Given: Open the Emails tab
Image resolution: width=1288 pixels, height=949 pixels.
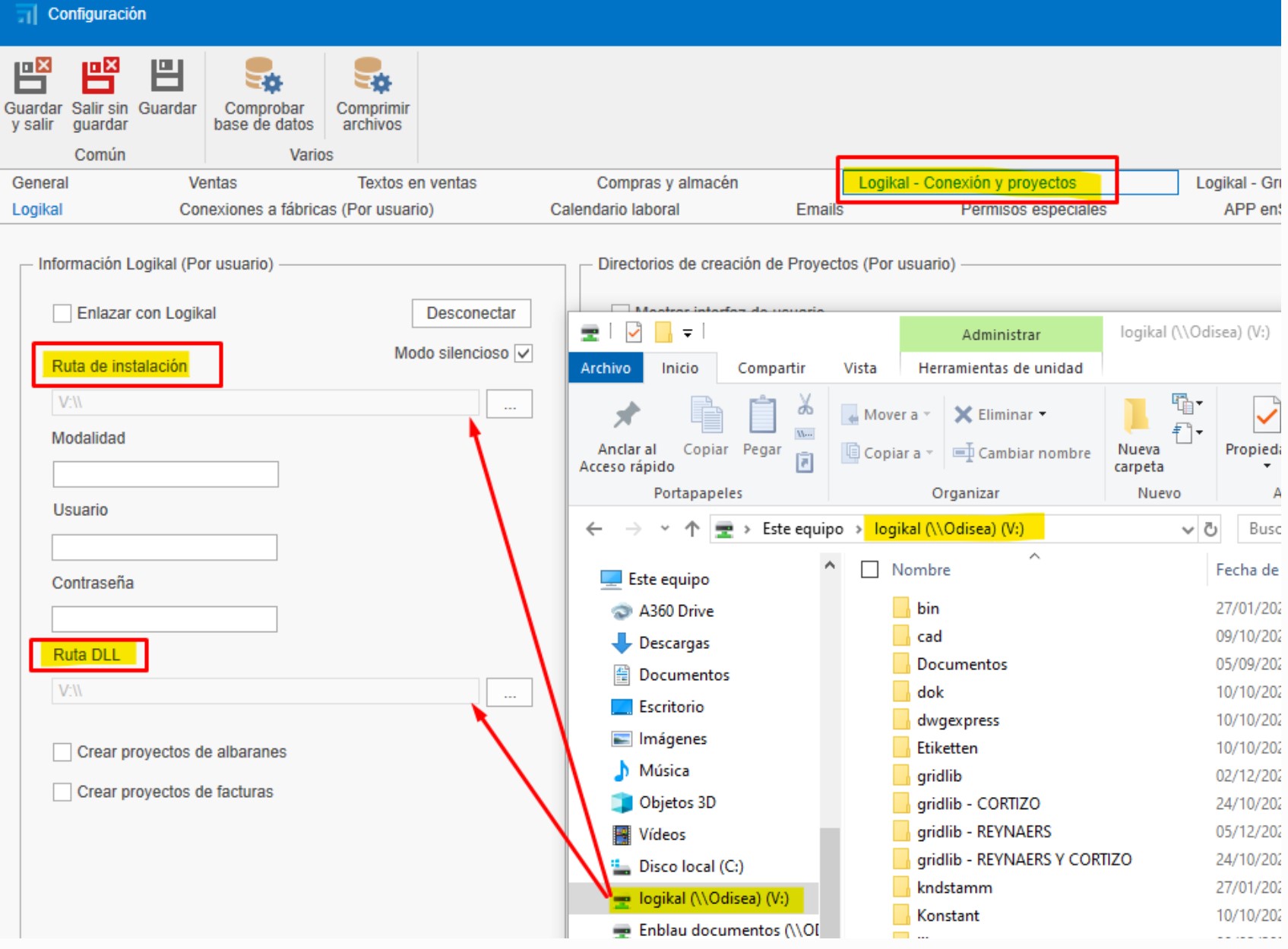Looking at the screenshot, I should pyautogui.click(x=820, y=210).
